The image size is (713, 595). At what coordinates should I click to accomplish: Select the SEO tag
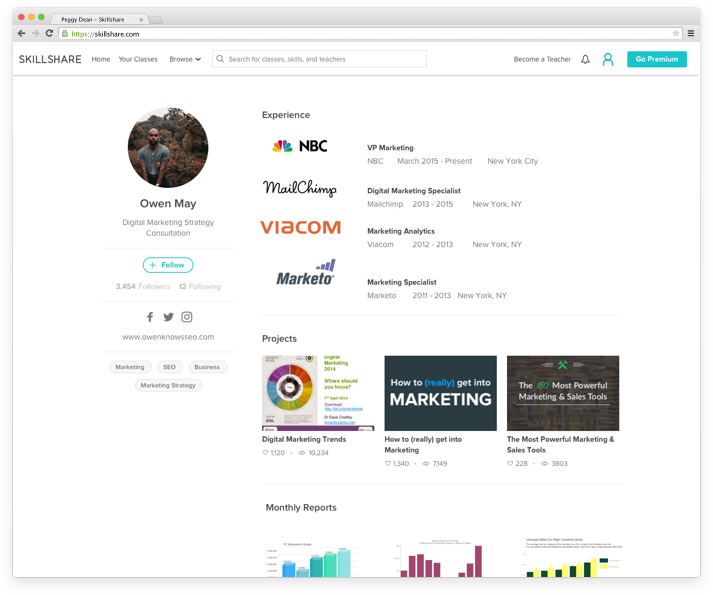[170, 367]
